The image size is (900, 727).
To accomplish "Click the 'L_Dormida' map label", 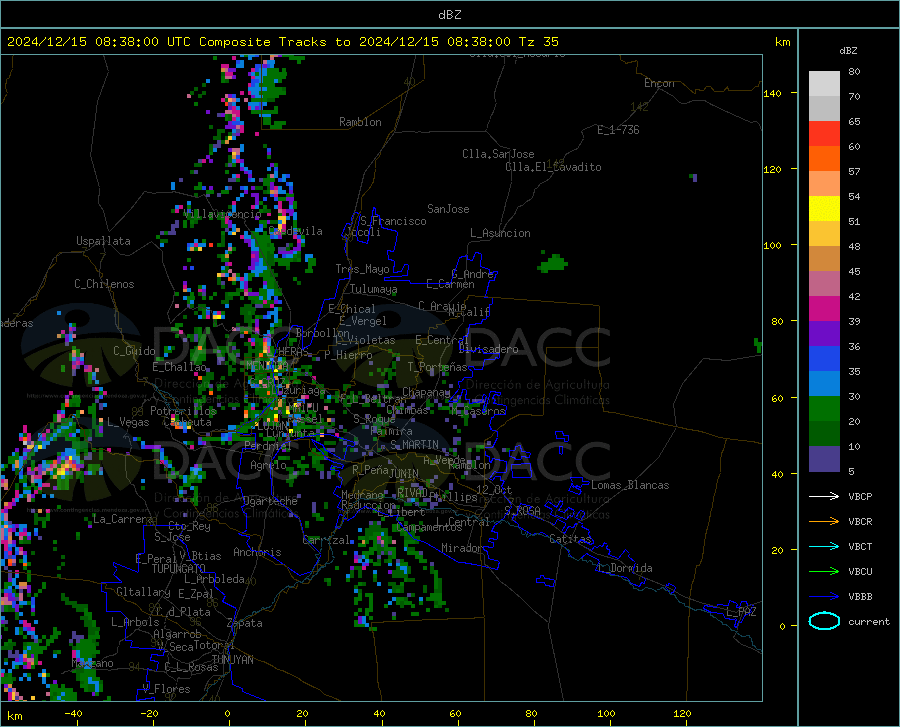I will pos(624,568).
